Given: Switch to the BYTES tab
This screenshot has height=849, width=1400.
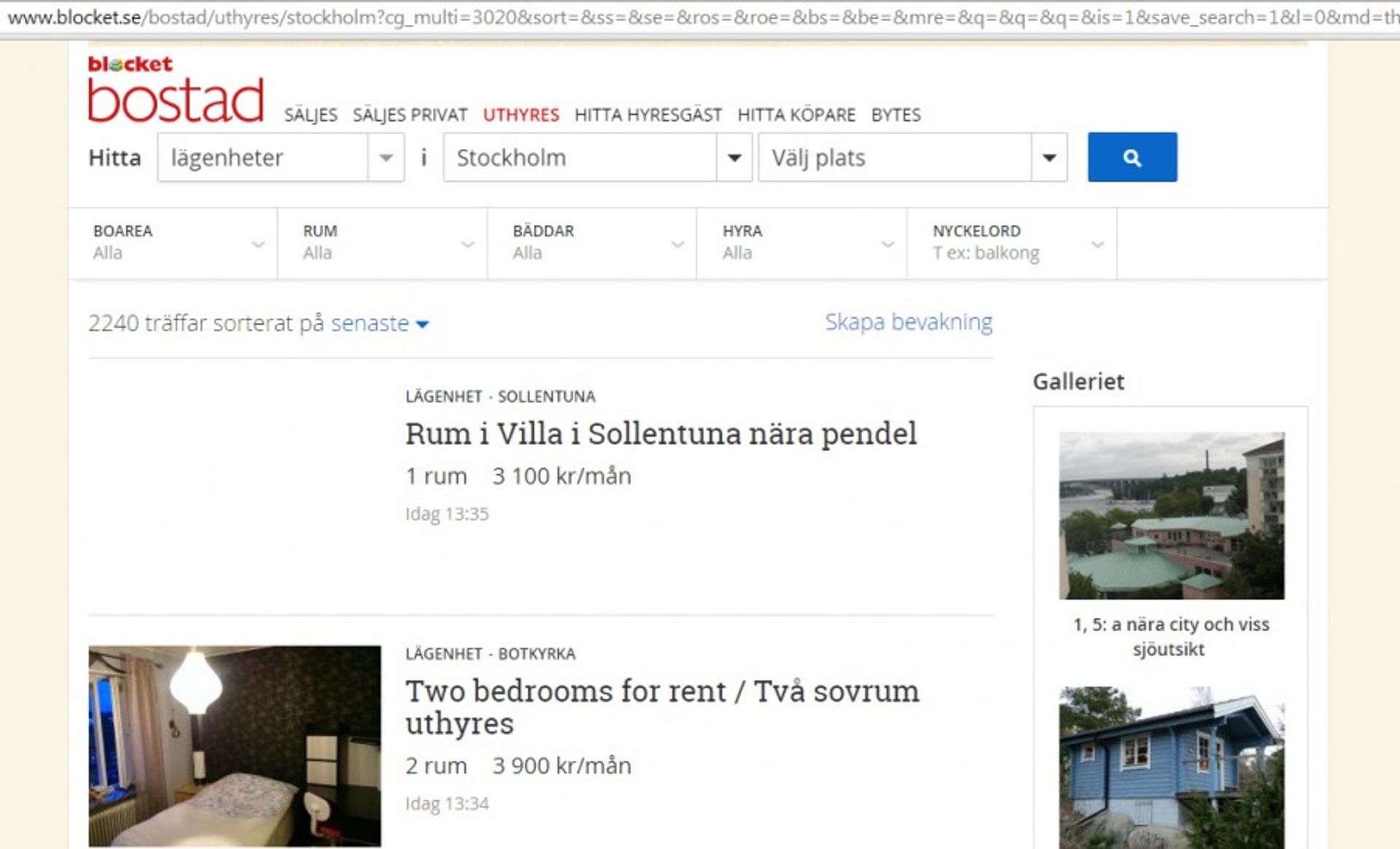Looking at the screenshot, I should pyautogui.click(x=896, y=115).
